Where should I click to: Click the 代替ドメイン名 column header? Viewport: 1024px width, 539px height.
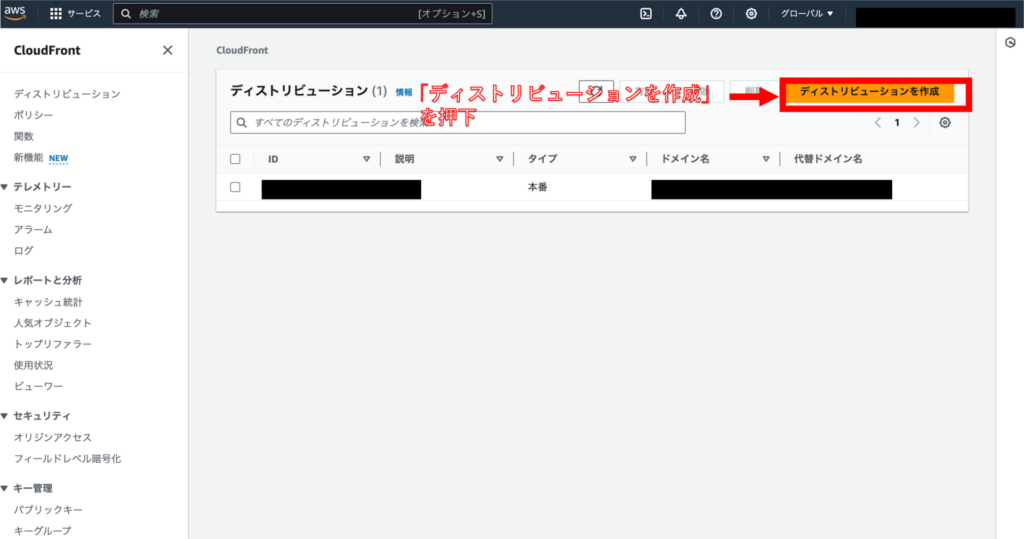[827, 159]
